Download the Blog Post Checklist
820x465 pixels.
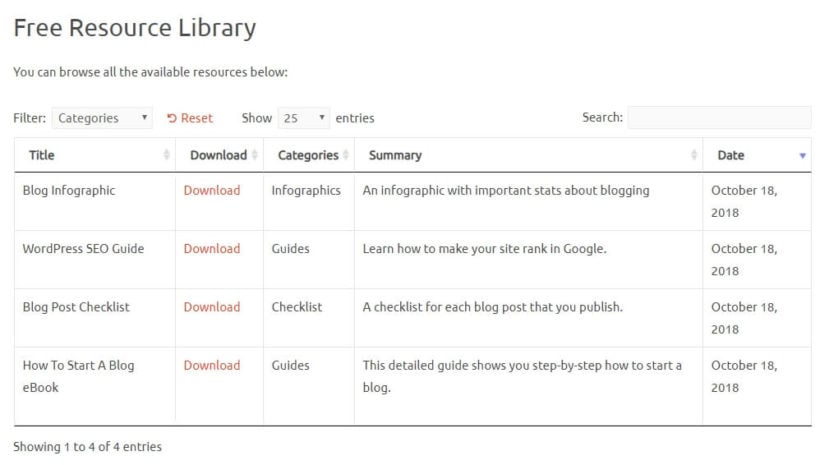(212, 307)
